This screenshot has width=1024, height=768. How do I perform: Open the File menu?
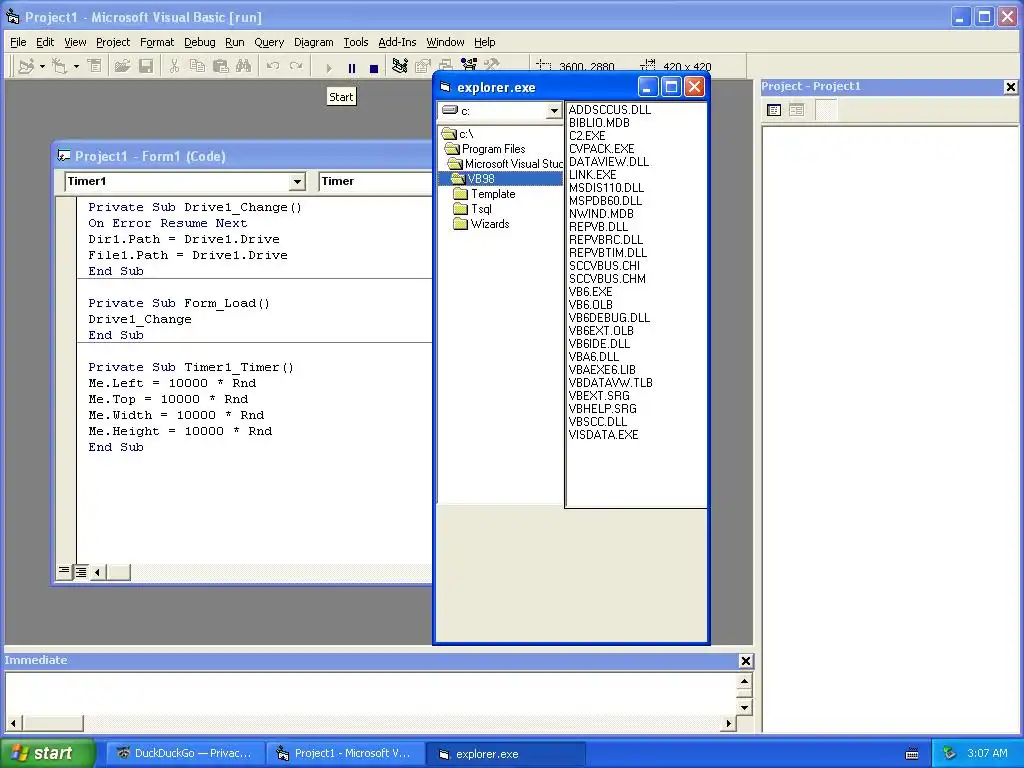[x=18, y=42]
